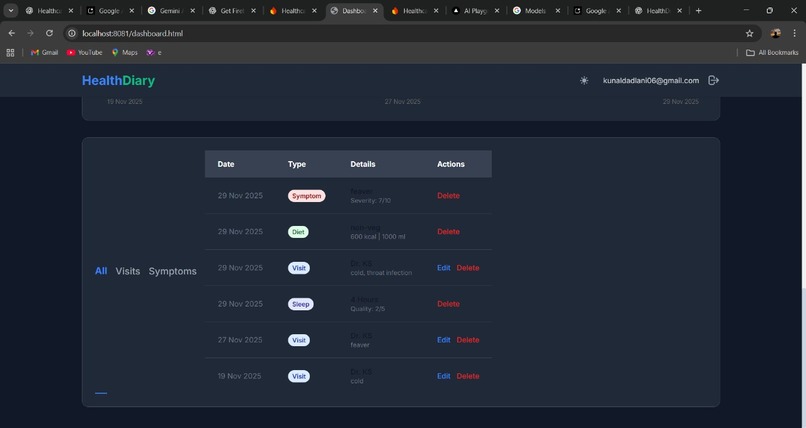
Task: Switch to the AI Playground browser tab
Action: coord(475,11)
